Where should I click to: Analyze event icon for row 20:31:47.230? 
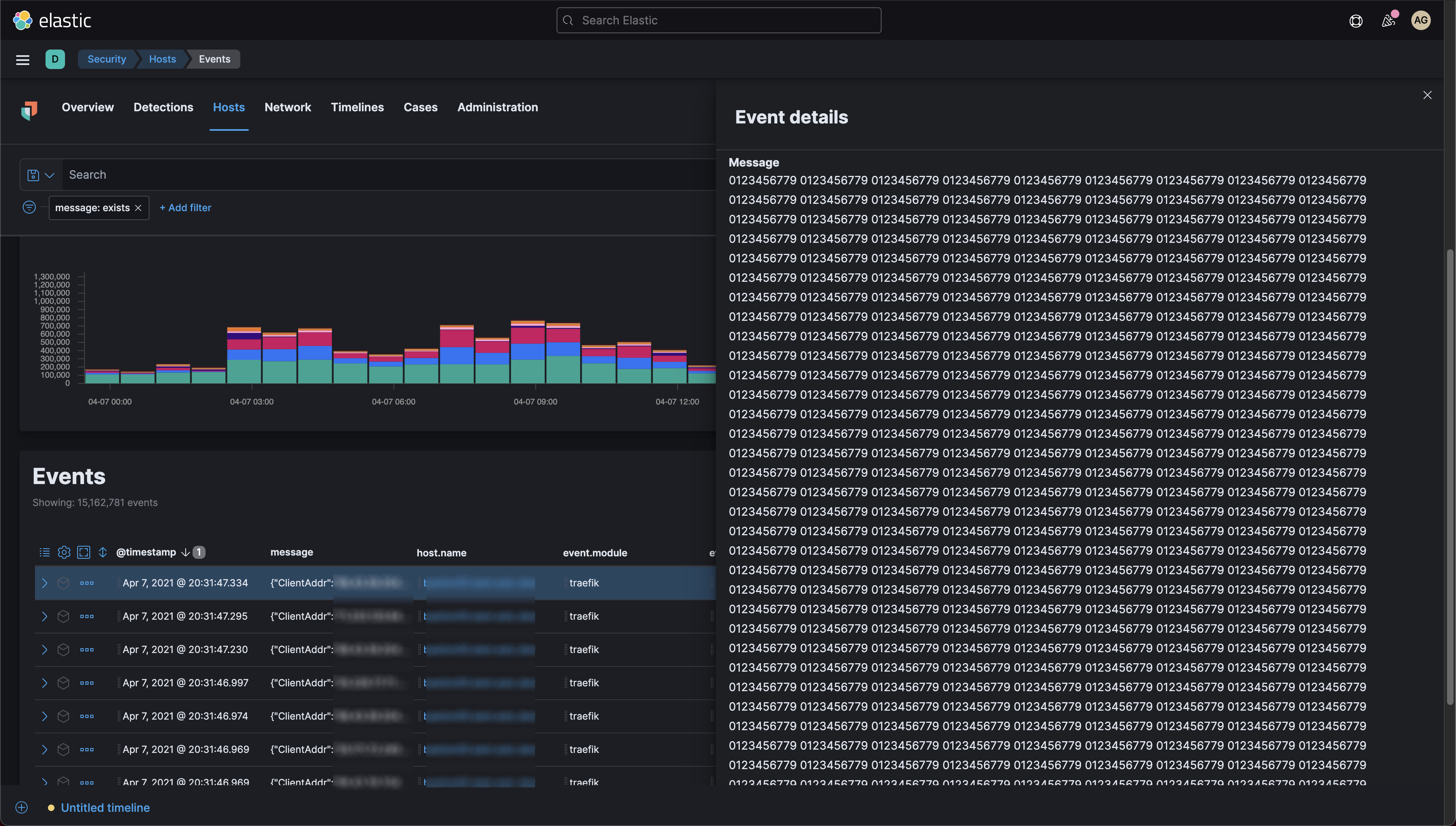[x=63, y=650]
